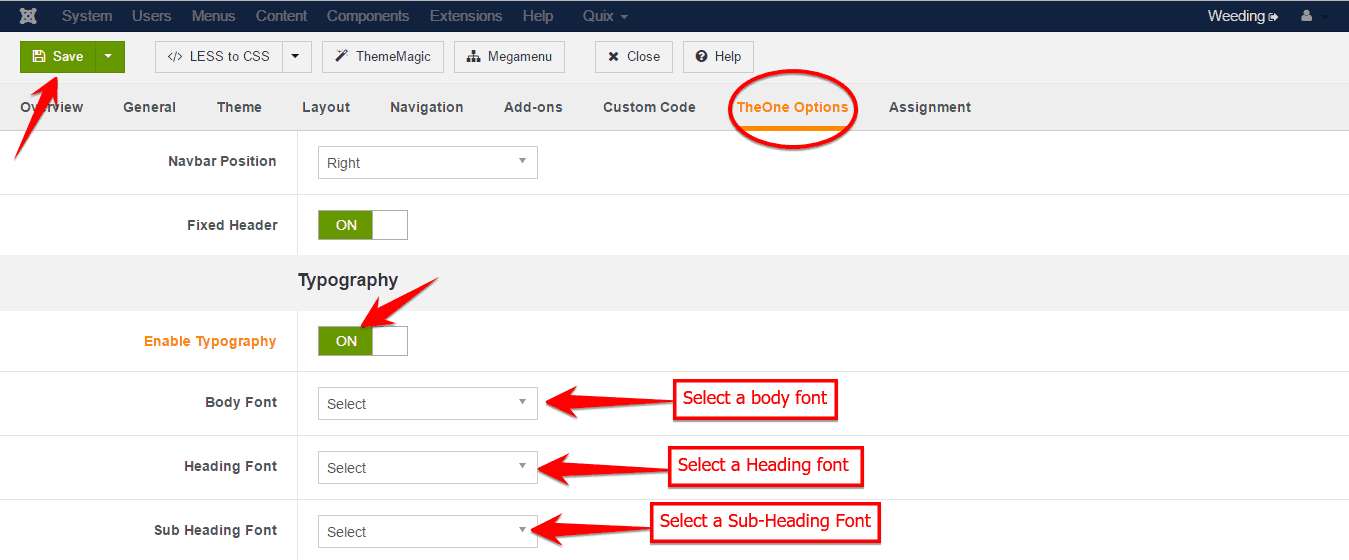
Task: Close the template editor
Action: tap(633, 57)
